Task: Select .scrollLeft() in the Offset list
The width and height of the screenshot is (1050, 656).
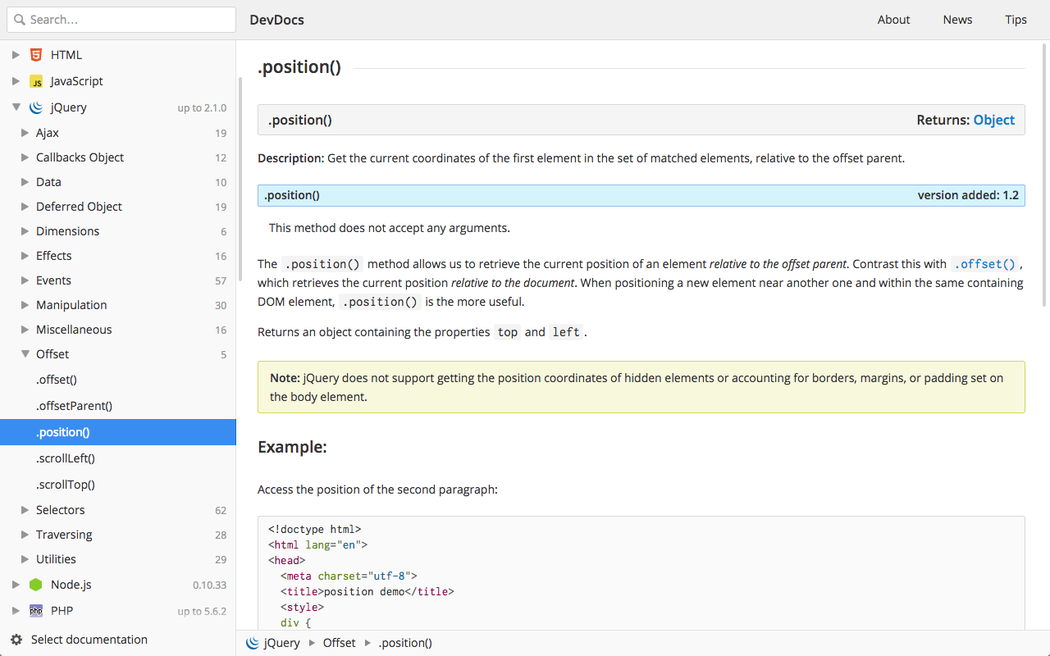Action: pyautogui.click(x=65, y=458)
